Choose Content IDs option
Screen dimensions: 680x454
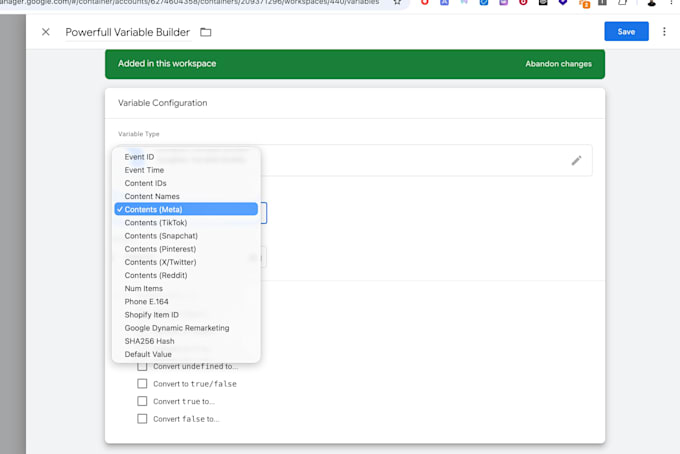point(186,183)
